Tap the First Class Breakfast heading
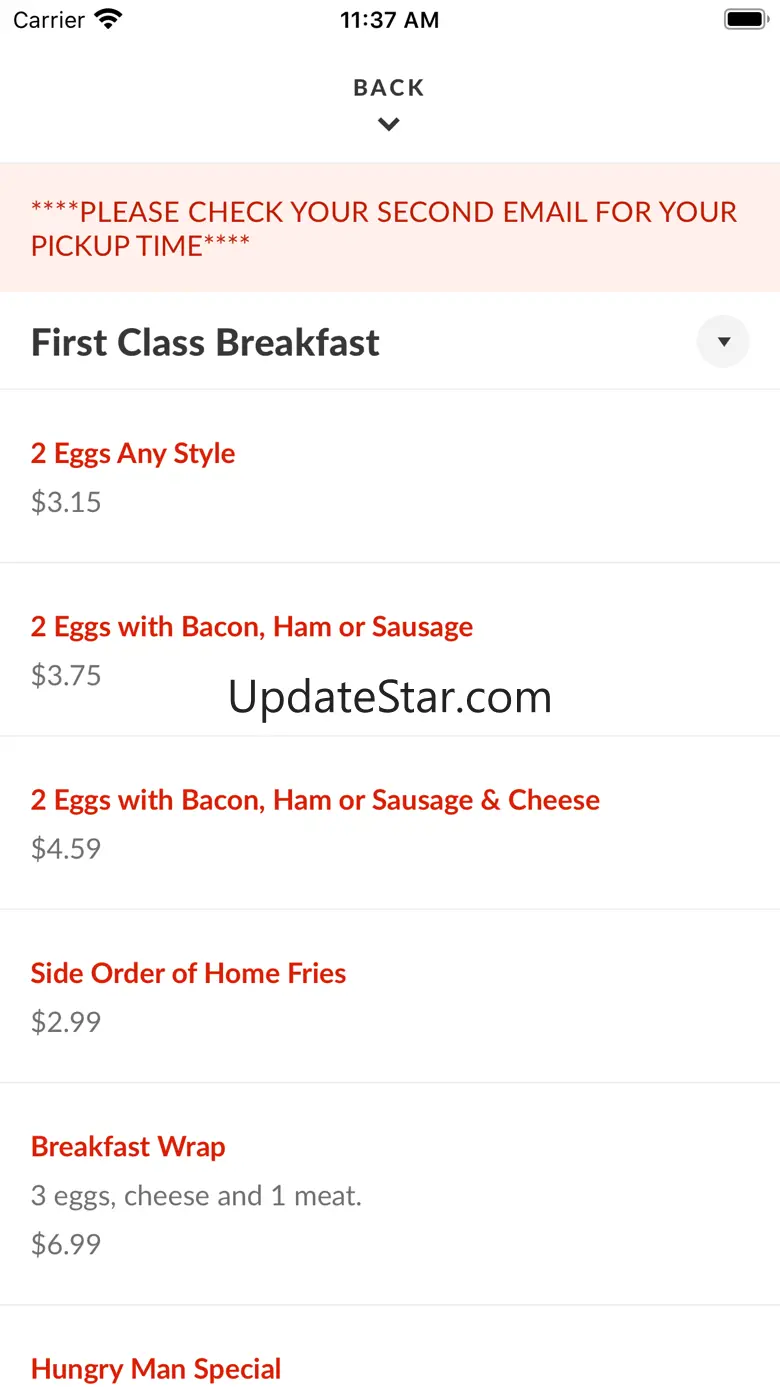 coord(205,343)
